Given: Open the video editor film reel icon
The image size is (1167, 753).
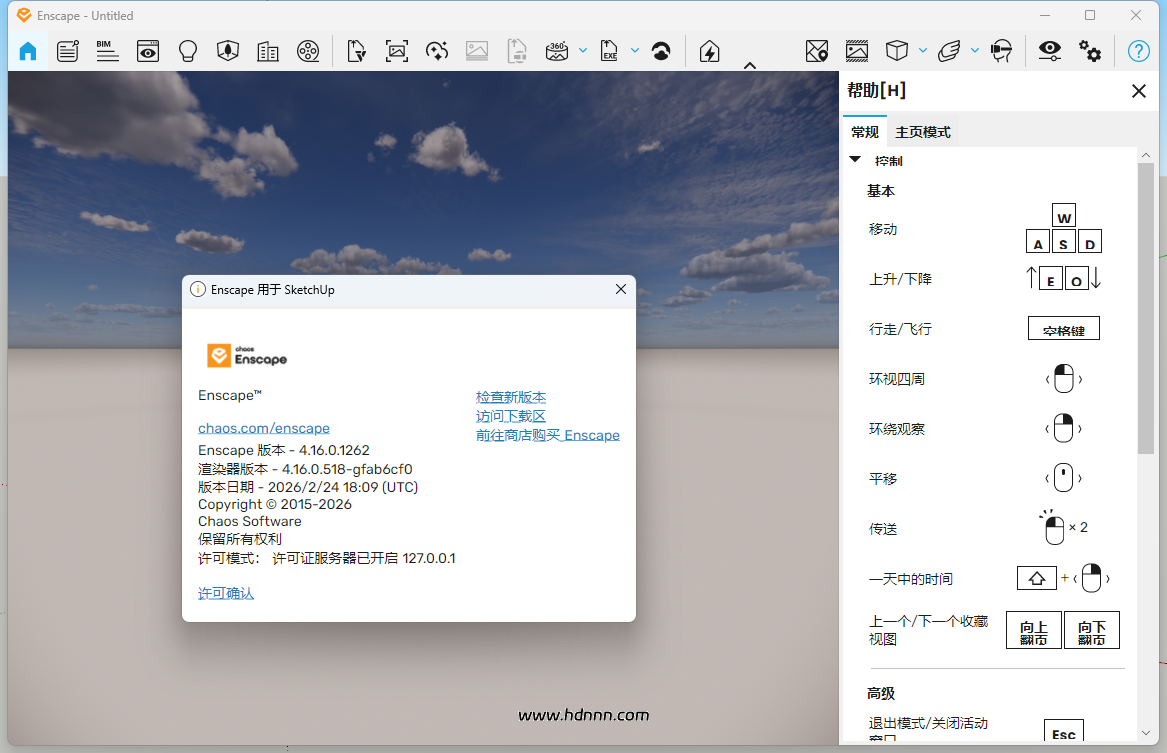Looking at the screenshot, I should 308,51.
